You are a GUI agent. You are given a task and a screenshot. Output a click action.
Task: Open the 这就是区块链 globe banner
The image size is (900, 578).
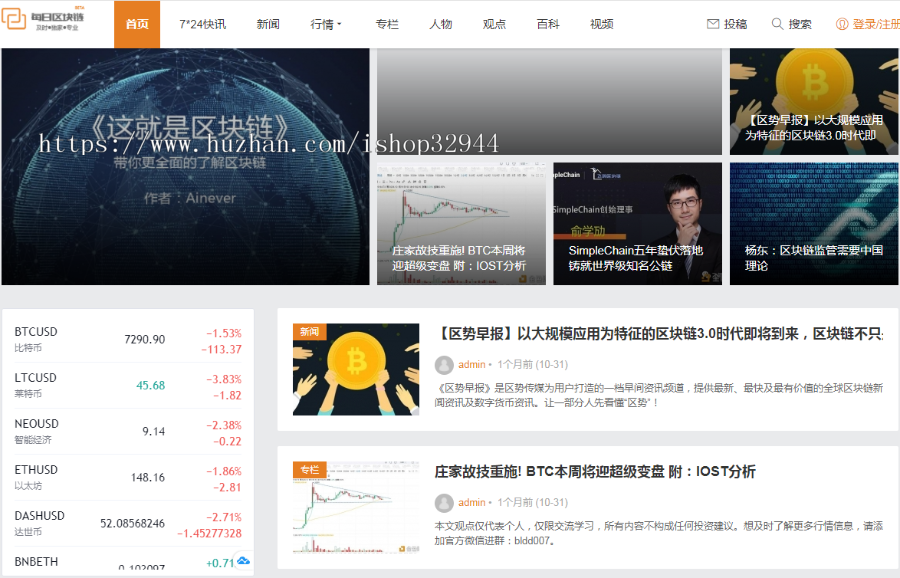click(185, 166)
